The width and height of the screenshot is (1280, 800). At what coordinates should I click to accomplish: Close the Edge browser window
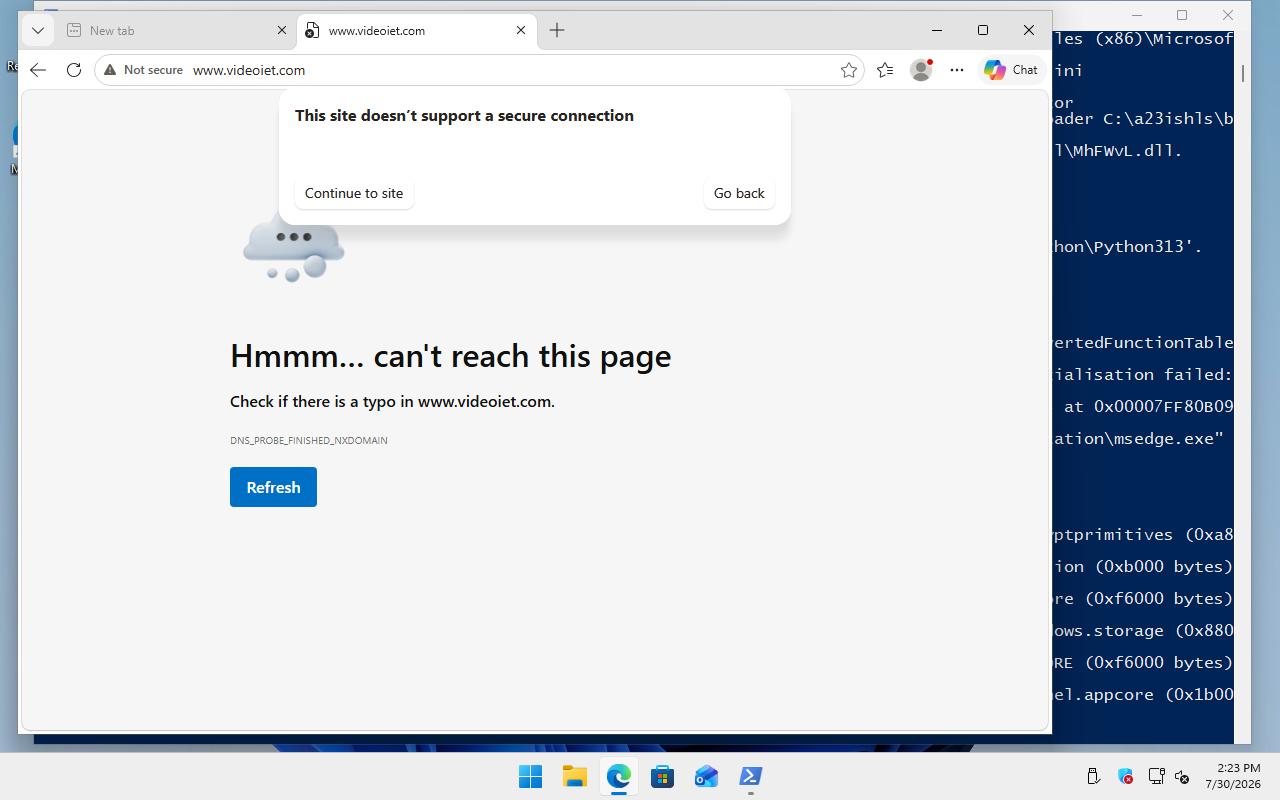coord(1029,30)
